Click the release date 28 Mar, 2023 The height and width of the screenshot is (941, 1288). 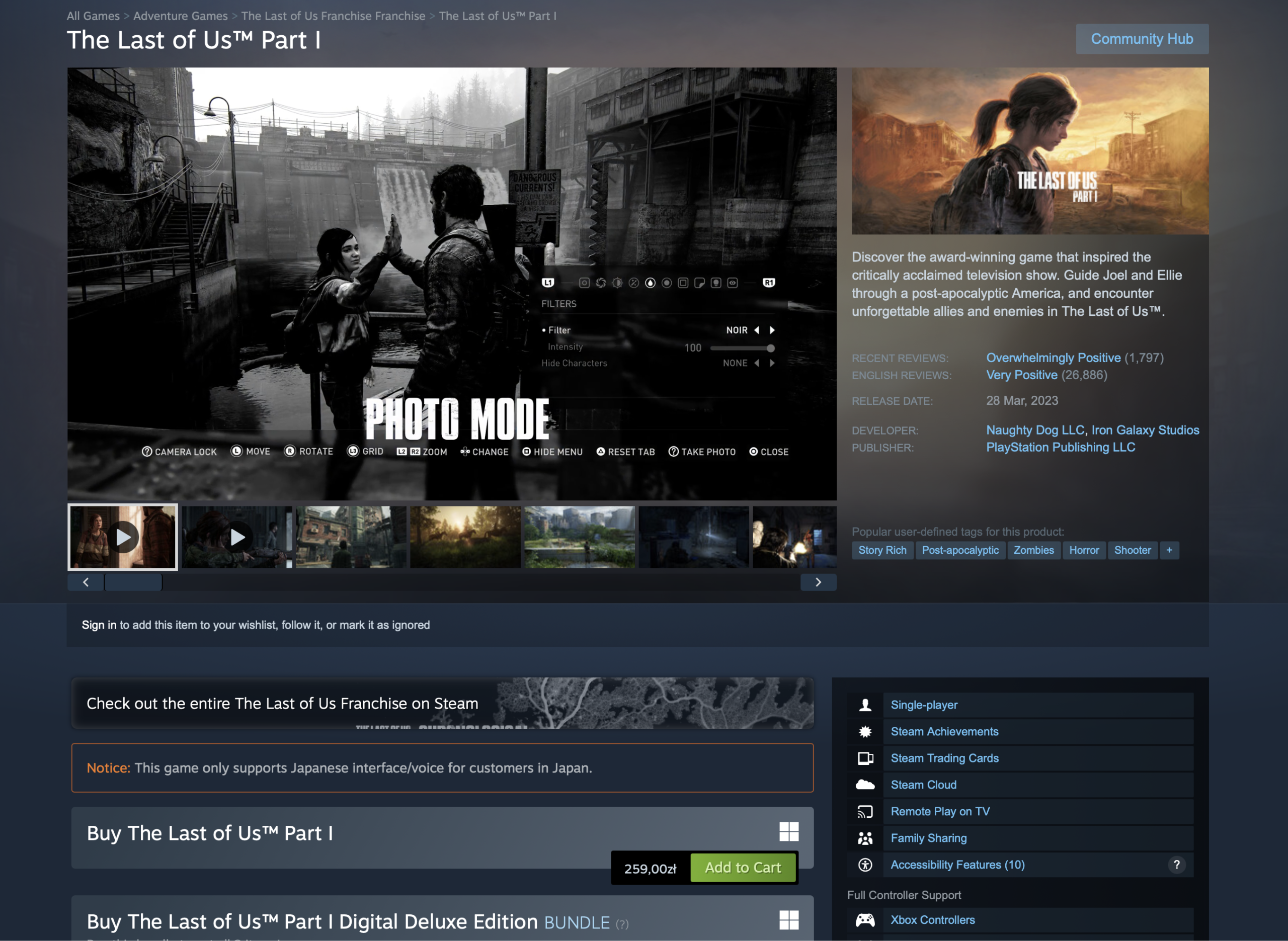pyautogui.click(x=1022, y=400)
